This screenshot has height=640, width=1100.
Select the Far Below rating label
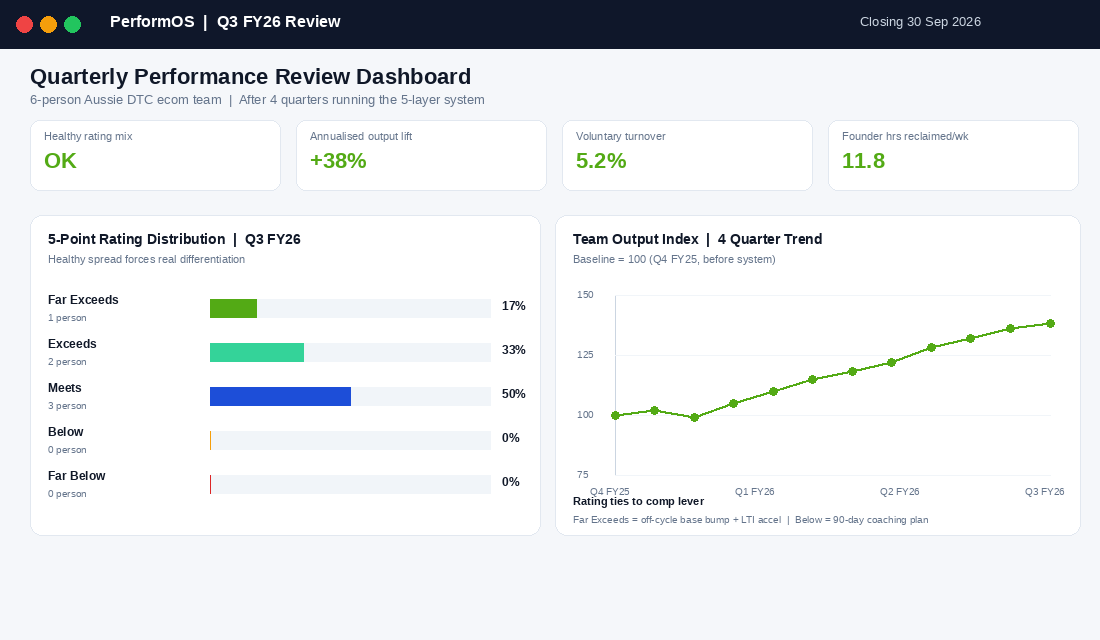[76, 476]
